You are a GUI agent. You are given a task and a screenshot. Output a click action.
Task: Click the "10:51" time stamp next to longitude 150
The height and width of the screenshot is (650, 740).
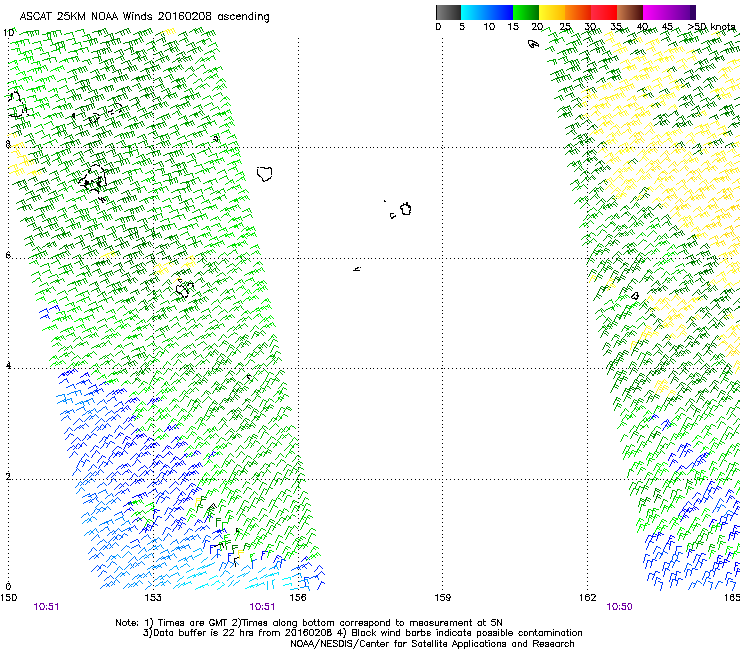[46, 607]
